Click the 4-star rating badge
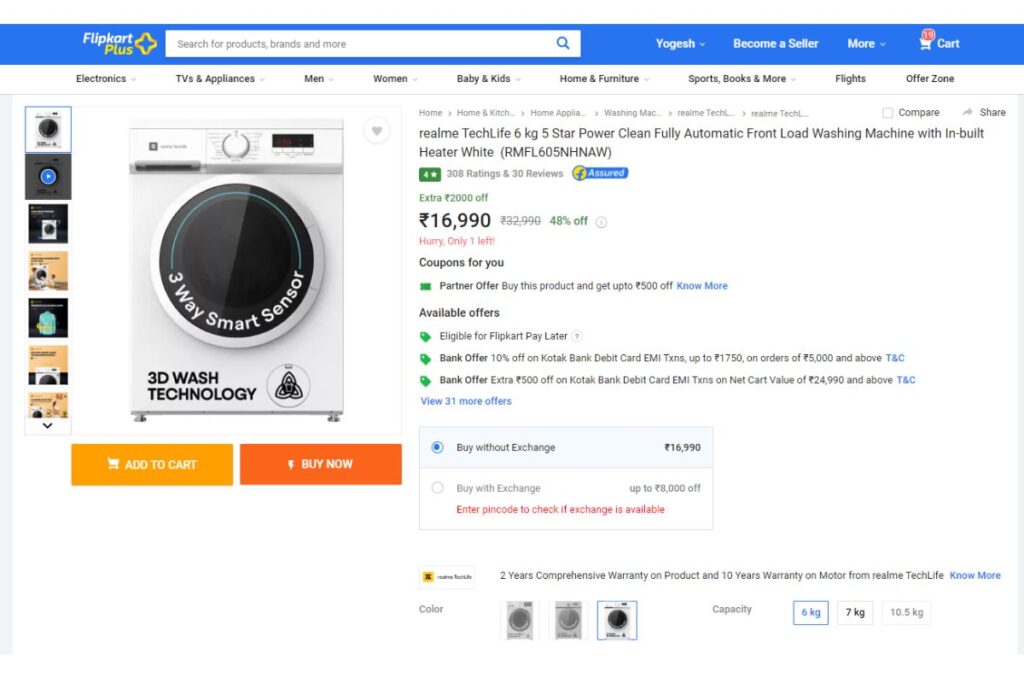This screenshot has height=683, width=1024. click(430, 174)
